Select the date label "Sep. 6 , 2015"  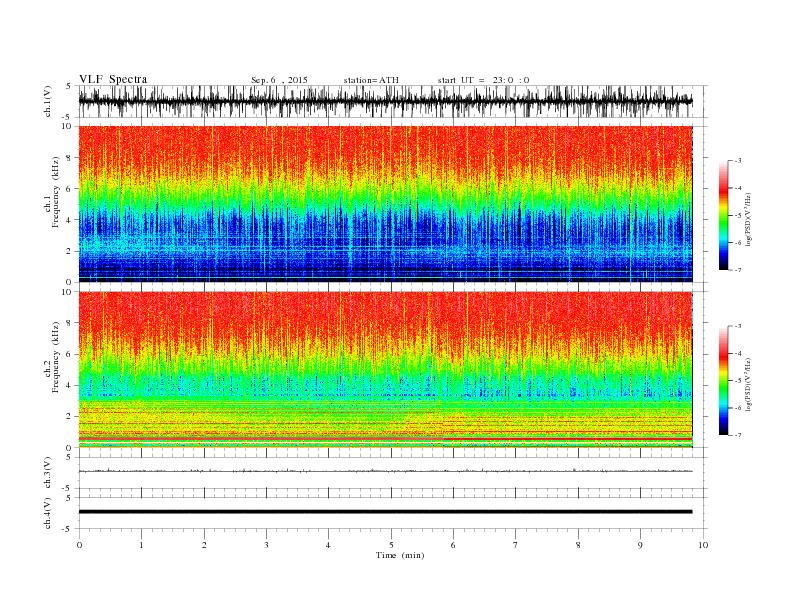coord(279,80)
